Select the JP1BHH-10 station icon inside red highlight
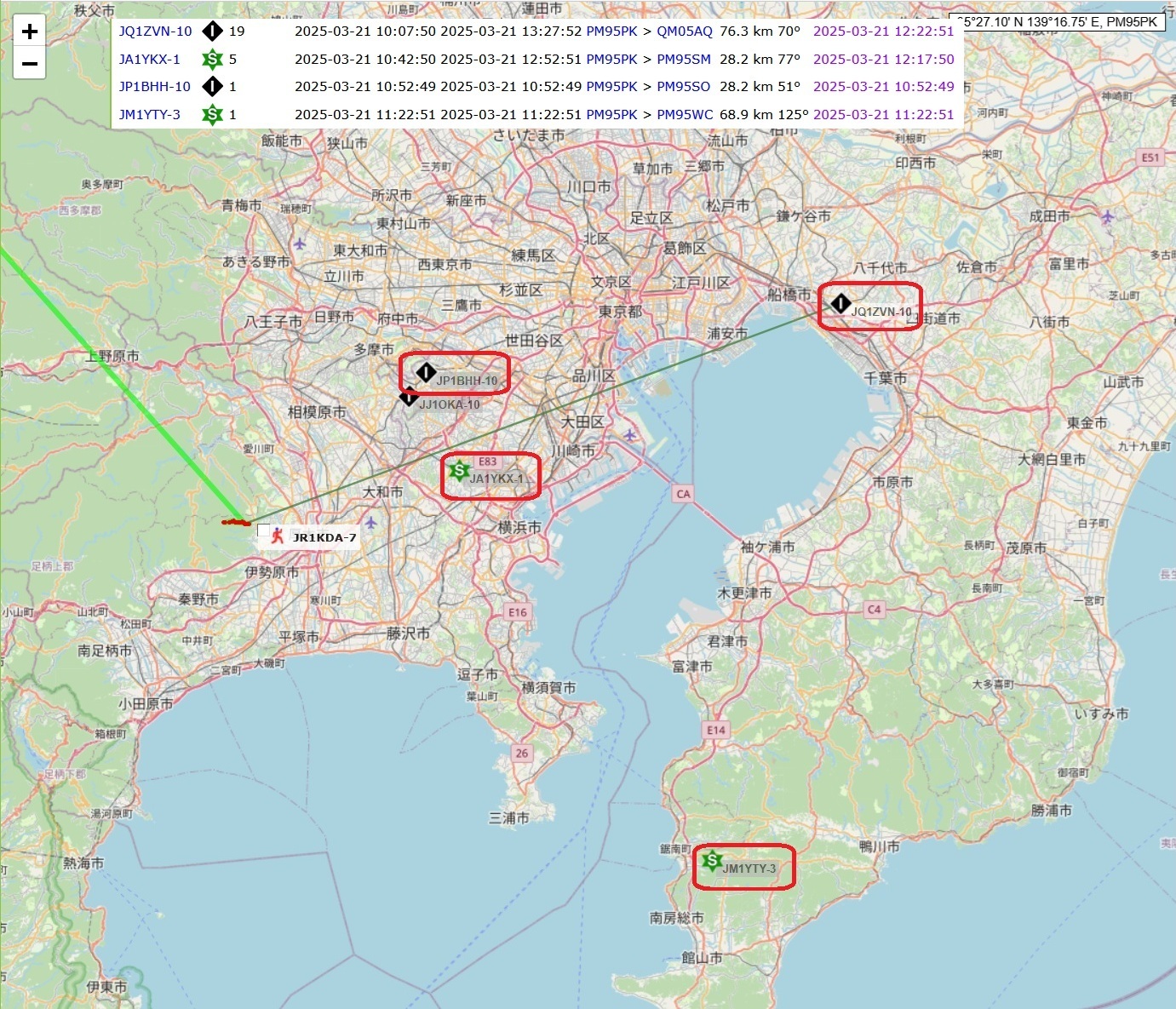This screenshot has height=1009, width=1176. (426, 372)
